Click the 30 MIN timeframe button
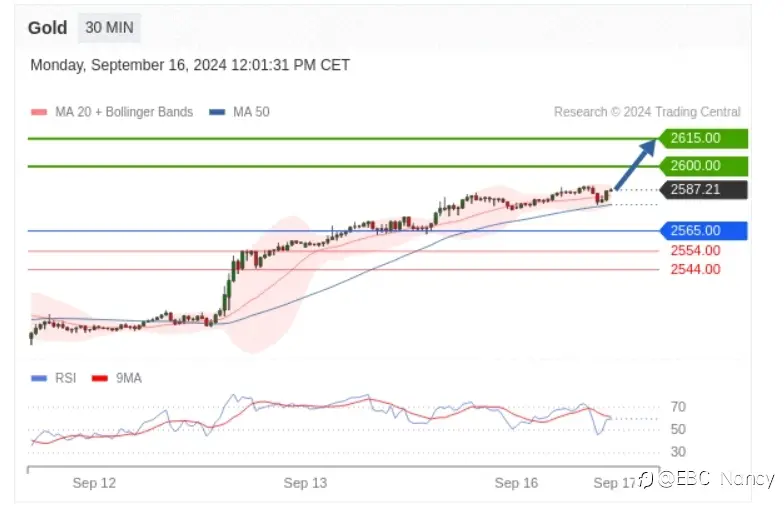 109,28
